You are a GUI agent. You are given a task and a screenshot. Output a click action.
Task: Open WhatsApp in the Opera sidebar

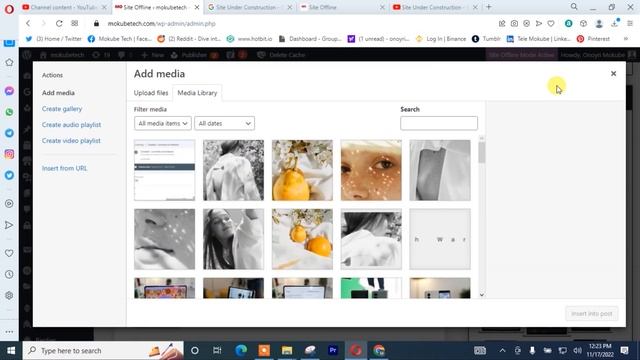tap(9, 112)
